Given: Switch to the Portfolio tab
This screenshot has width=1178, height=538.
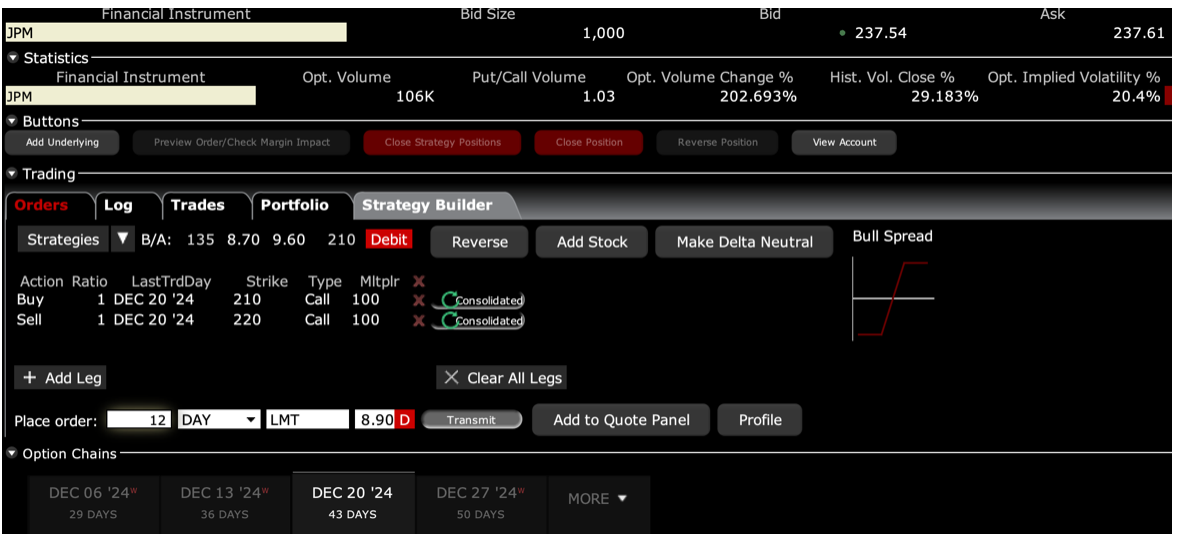Looking at the screenshot, I should coord(294,205).
